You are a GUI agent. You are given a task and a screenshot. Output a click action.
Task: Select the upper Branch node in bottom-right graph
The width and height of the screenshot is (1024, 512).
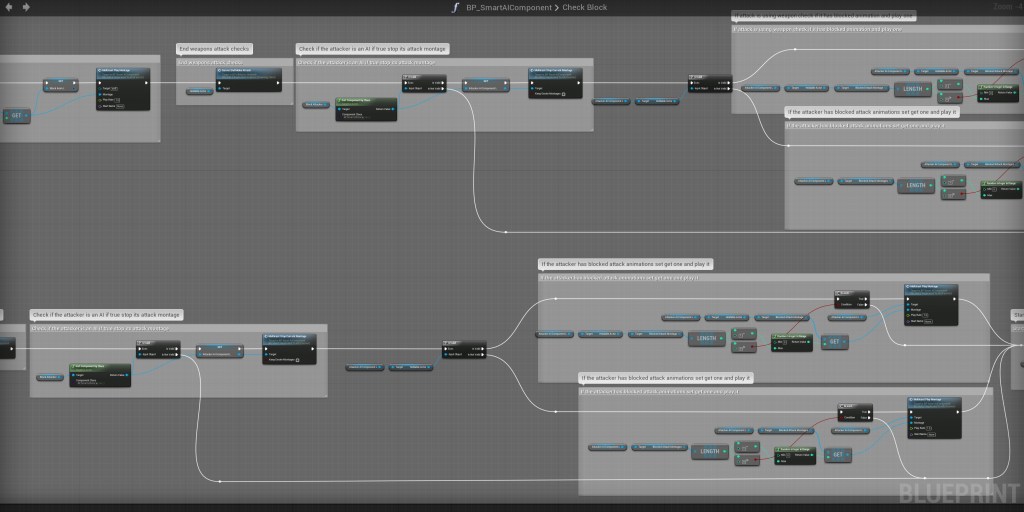tap(852, 299)
